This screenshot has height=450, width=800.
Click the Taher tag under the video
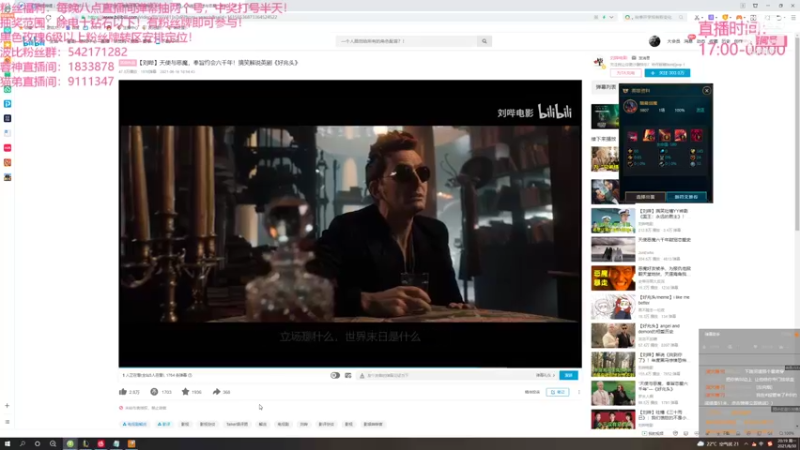(237, 424)
